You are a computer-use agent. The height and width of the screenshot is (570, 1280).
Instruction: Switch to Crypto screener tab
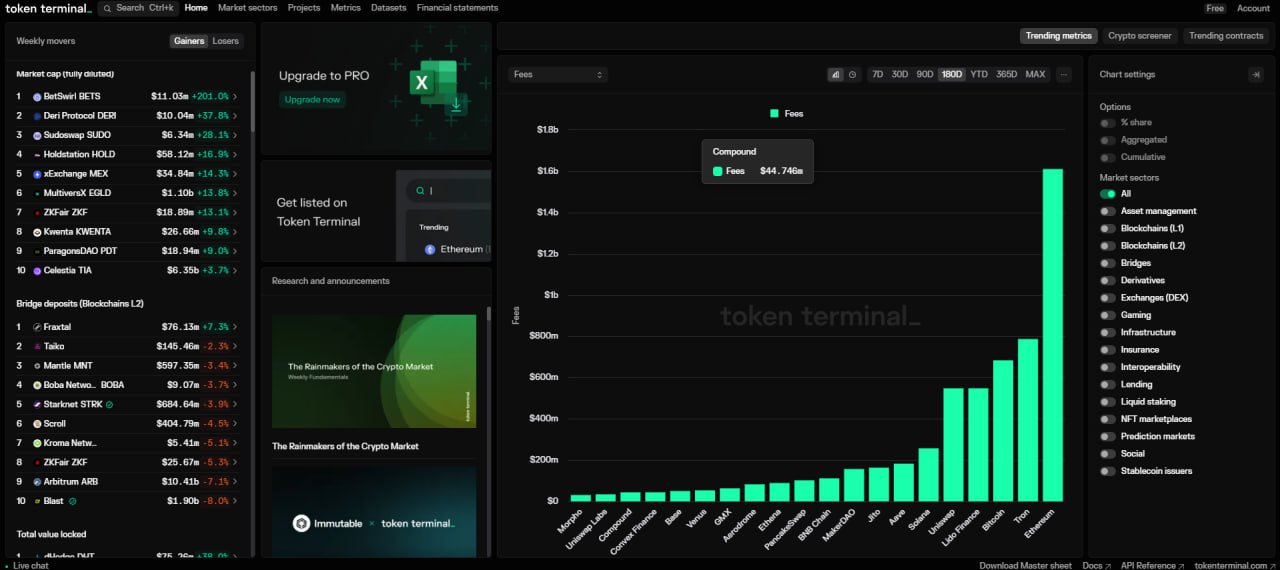coord(1140,36)
